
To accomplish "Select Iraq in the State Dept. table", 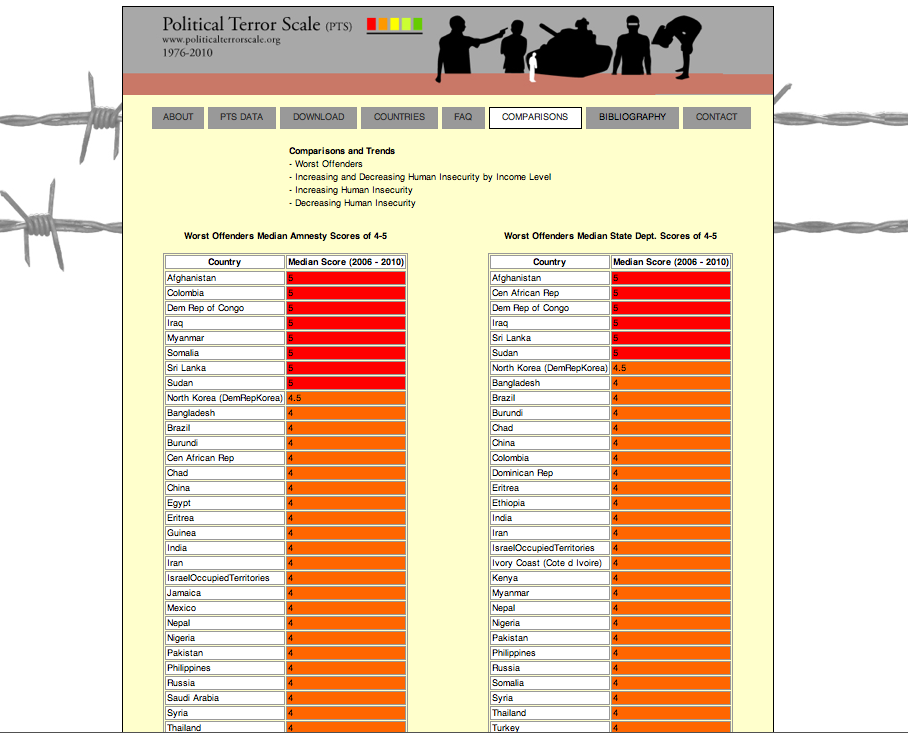I will pyautogui.click(x=550, y=323).
